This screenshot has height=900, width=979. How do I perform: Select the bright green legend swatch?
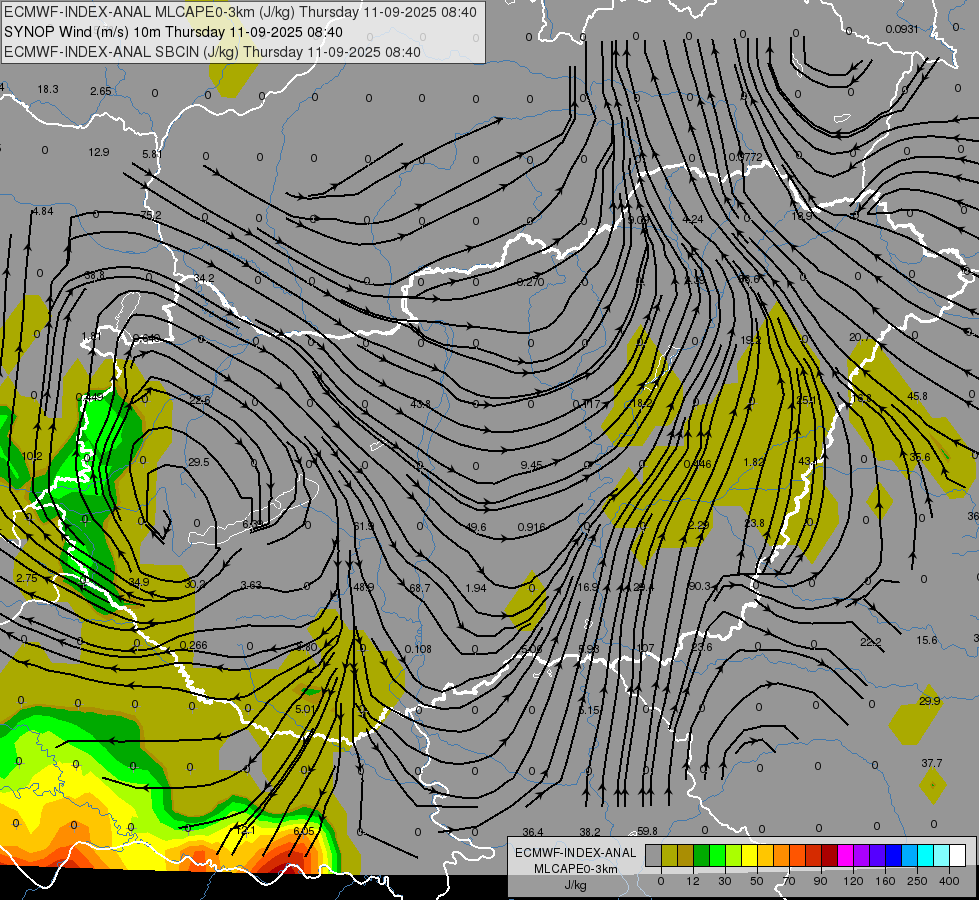(x=717, y=856)
